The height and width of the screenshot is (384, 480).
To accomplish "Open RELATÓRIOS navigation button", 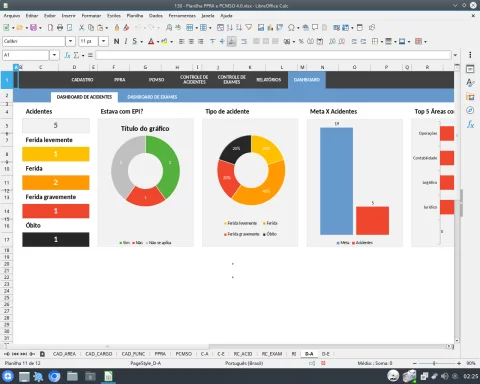I will (269, 80).
